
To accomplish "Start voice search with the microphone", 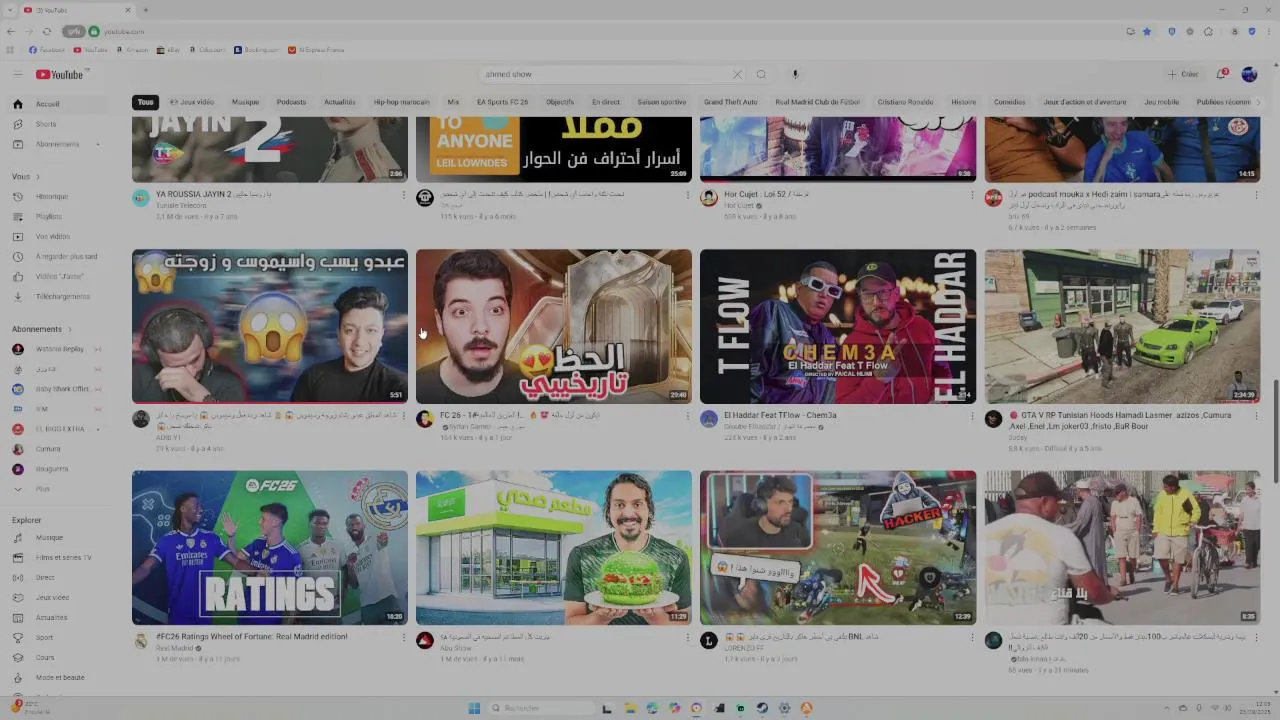I will click(795, 74).
